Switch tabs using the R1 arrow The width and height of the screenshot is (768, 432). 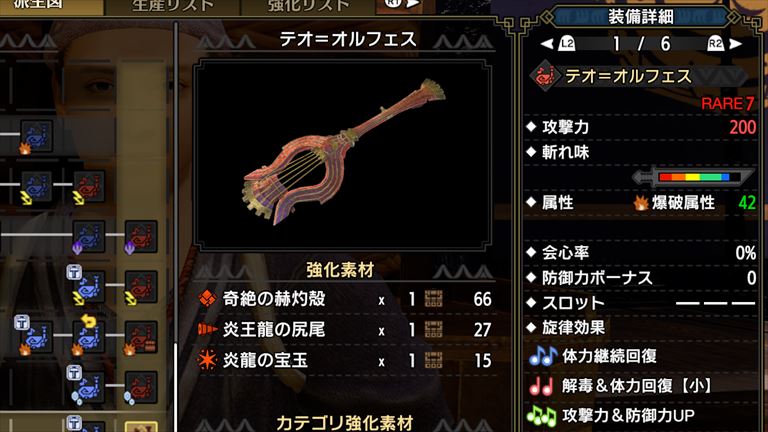(403, 4)
